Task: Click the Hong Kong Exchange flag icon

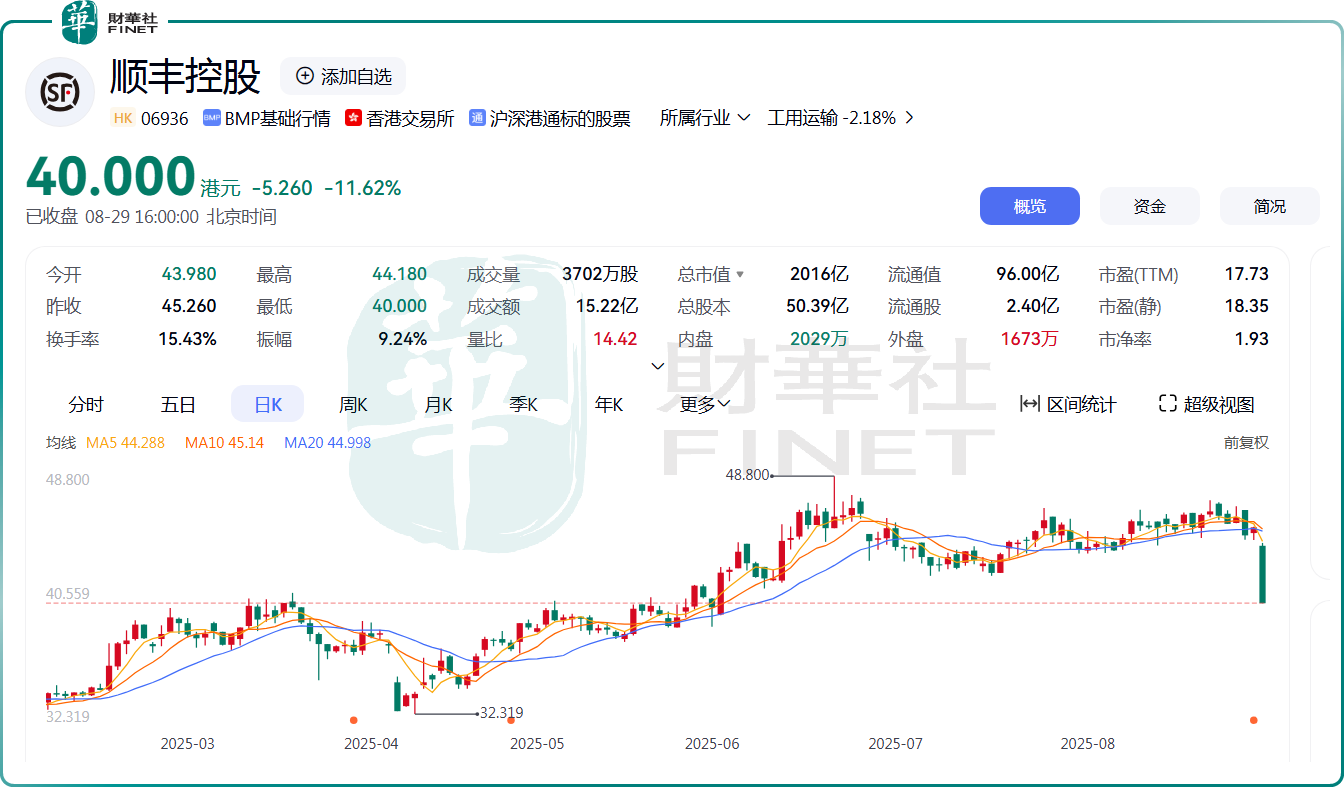Action: [x=353, y=118]
